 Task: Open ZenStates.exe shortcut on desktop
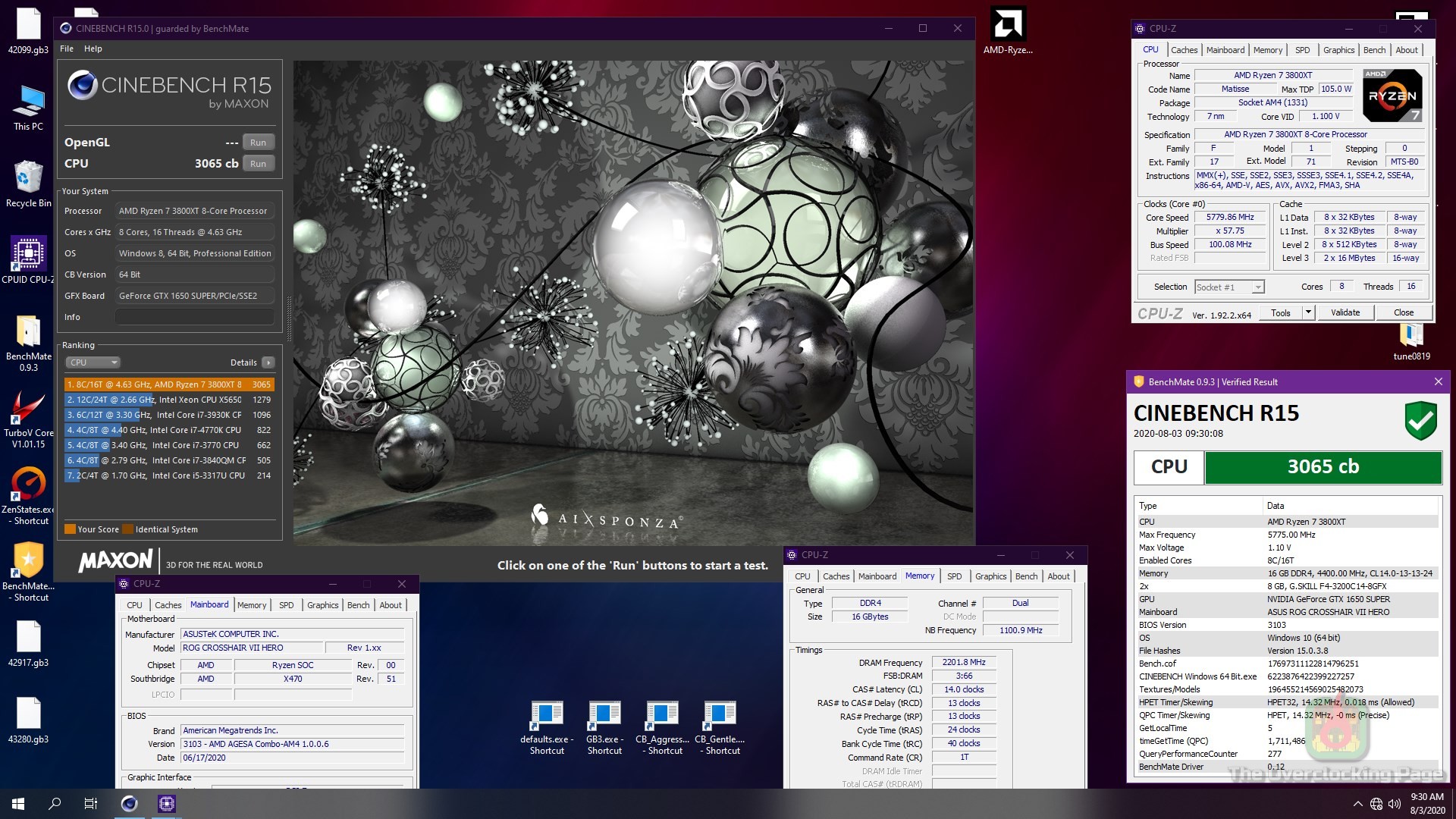(x=28, y=485)
